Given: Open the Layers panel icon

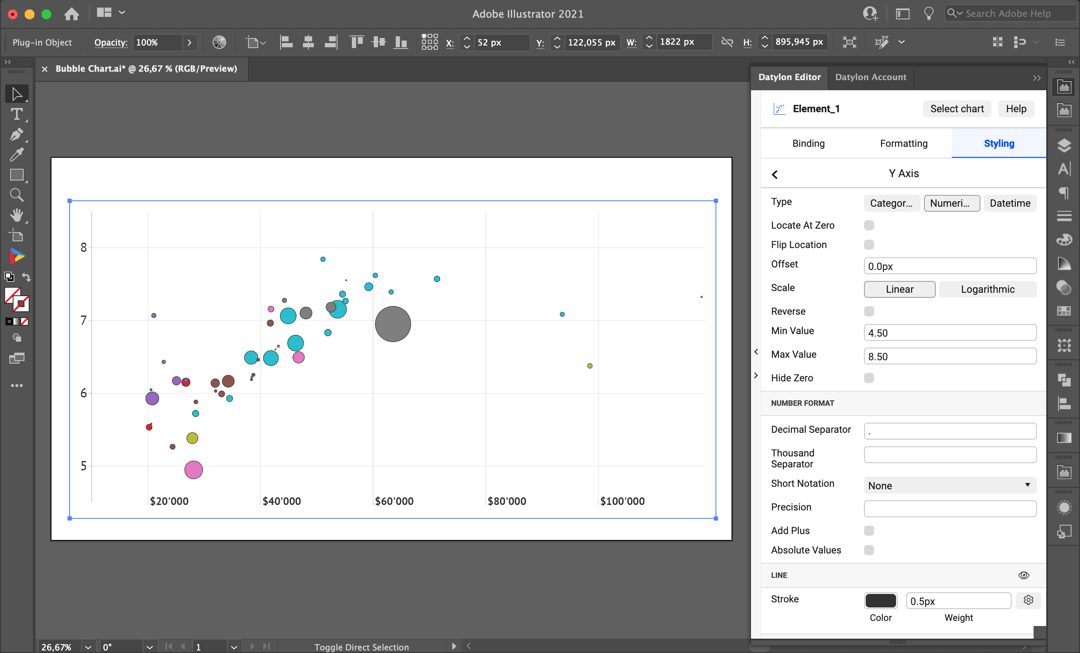Looking at the screenshot, I should click(x=1064, y=143).
